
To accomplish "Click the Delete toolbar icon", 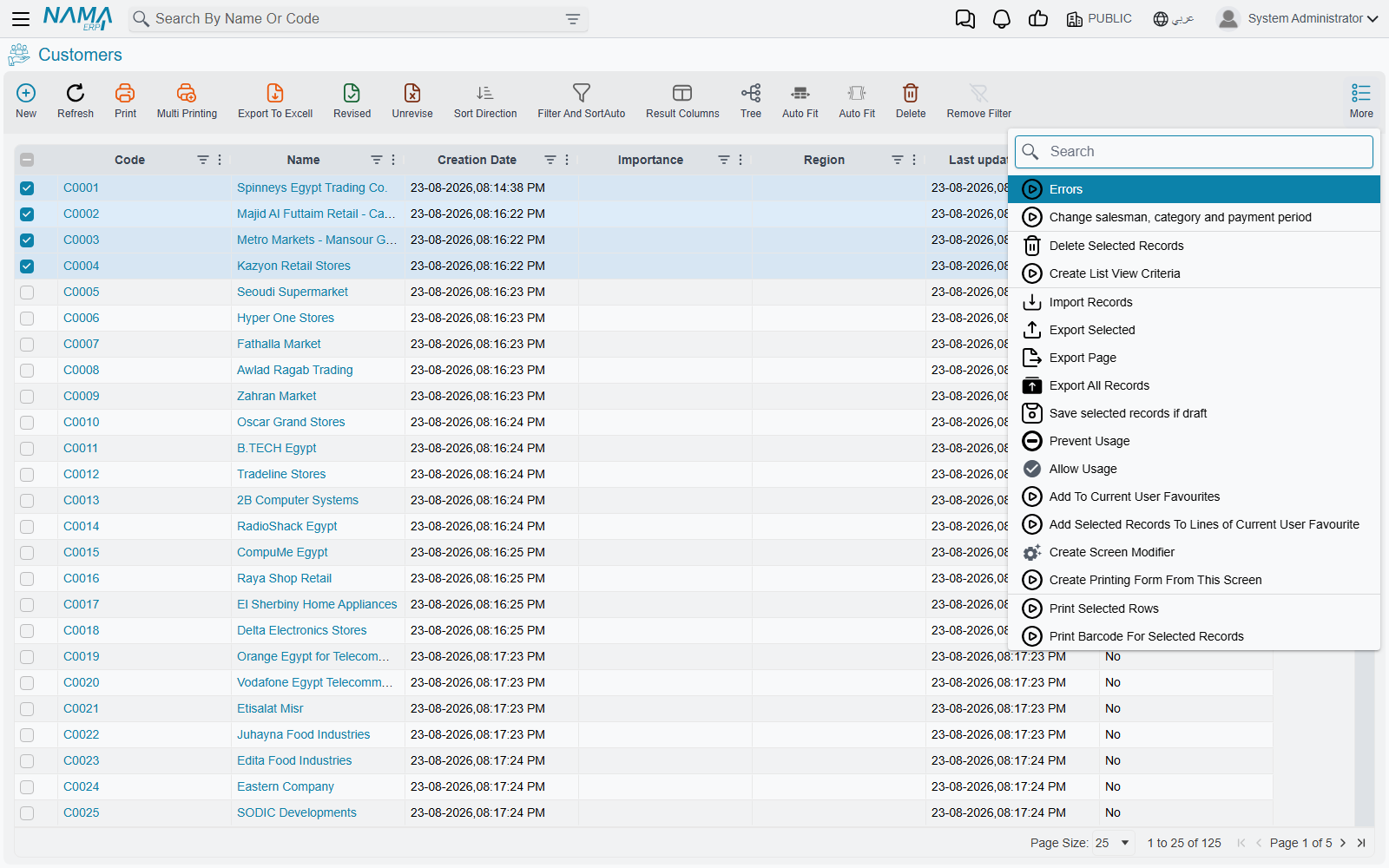I will [911, 102].
